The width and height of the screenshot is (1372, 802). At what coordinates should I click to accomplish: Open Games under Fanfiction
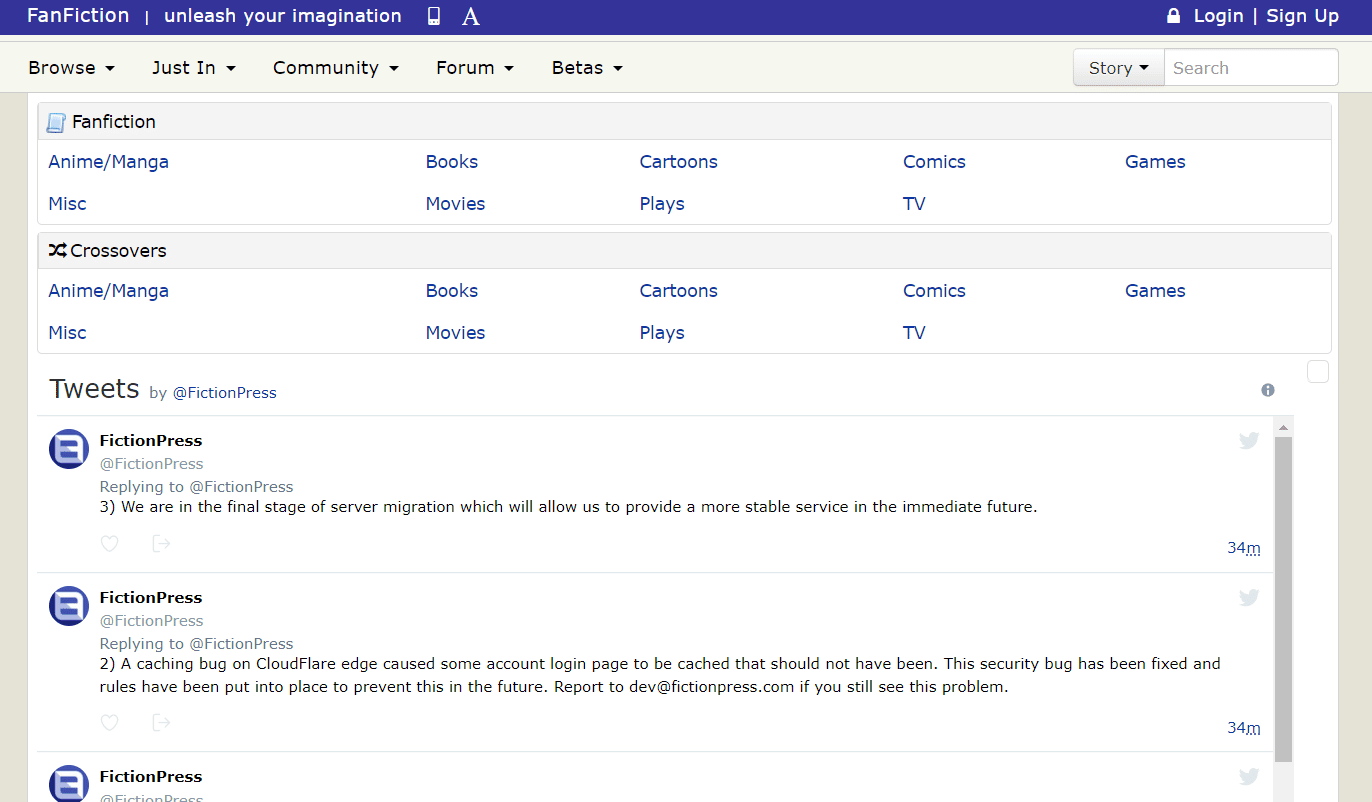click(1155, 162)
